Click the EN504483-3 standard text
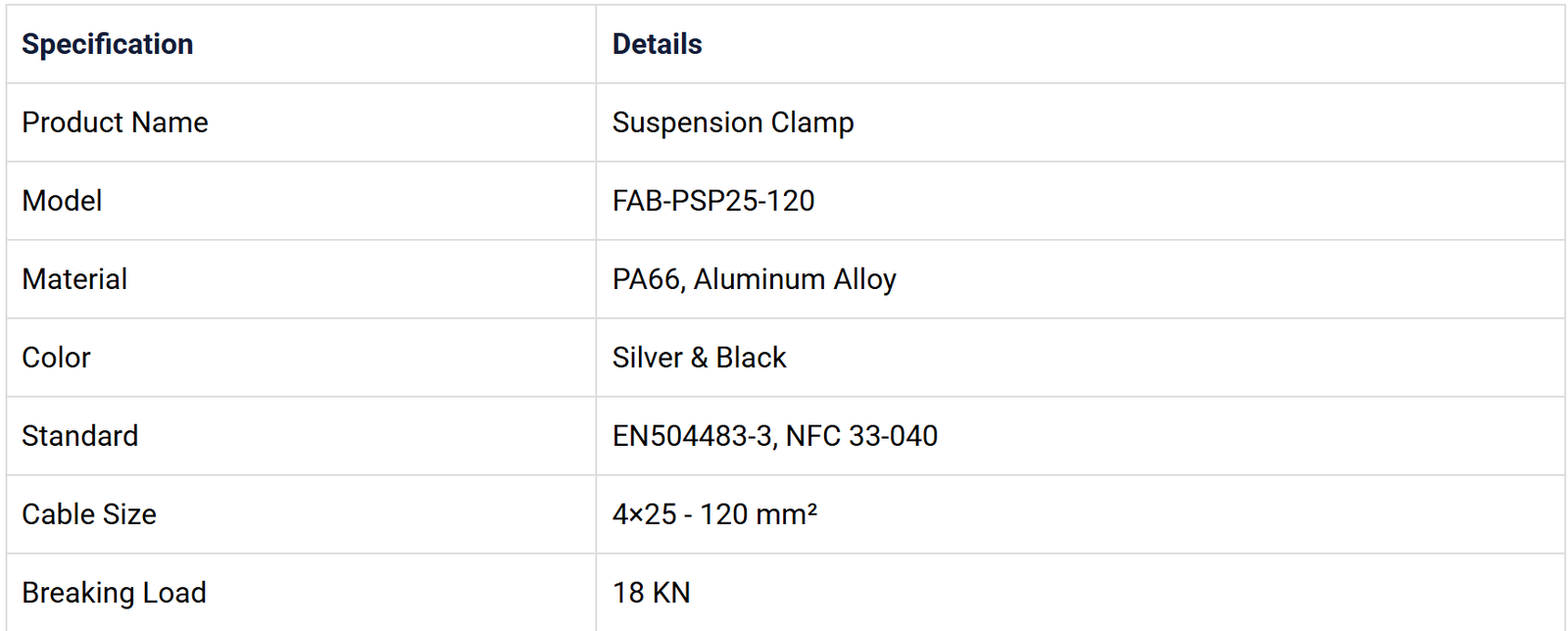Image resolution: width=1568 pixels, height=631 pixels. coord(692,436)
